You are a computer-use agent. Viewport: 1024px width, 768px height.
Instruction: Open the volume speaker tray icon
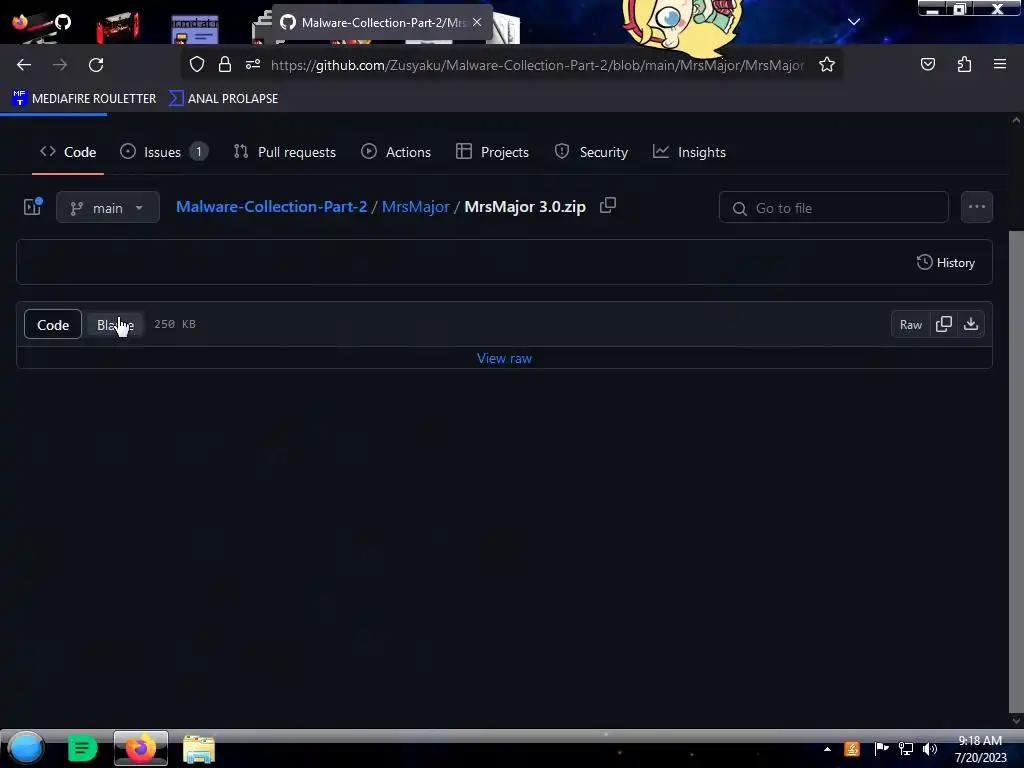[x=930, y=749]
